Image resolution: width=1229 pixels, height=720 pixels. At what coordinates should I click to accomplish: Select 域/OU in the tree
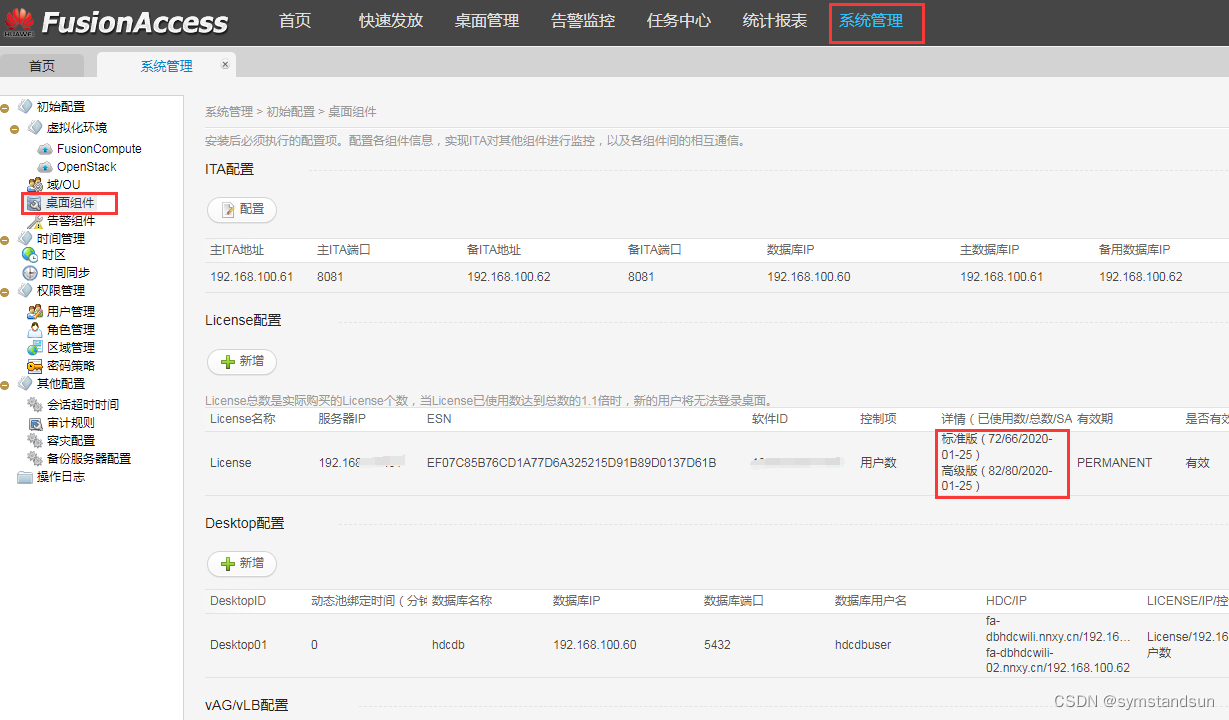click(x=64, y=185)
